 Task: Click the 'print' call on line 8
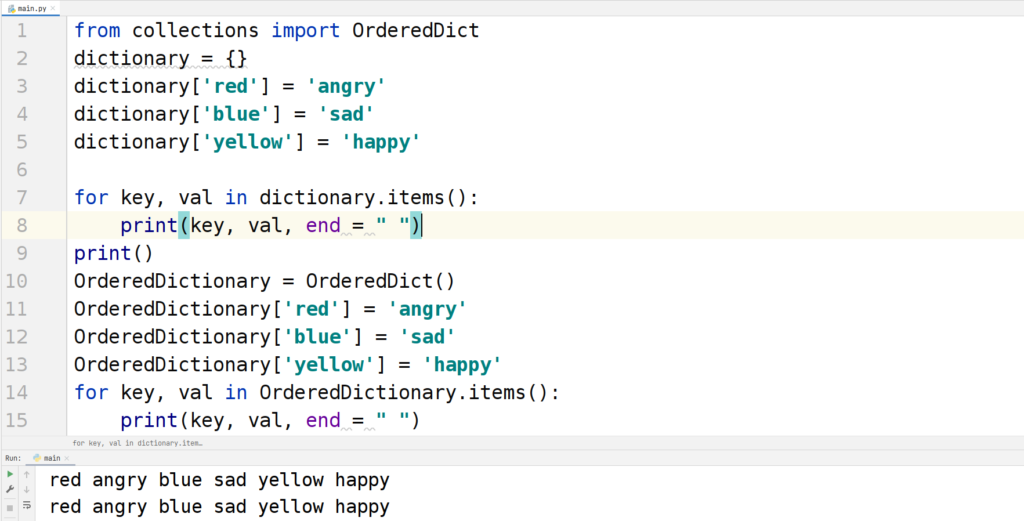(x=149, y=225)
